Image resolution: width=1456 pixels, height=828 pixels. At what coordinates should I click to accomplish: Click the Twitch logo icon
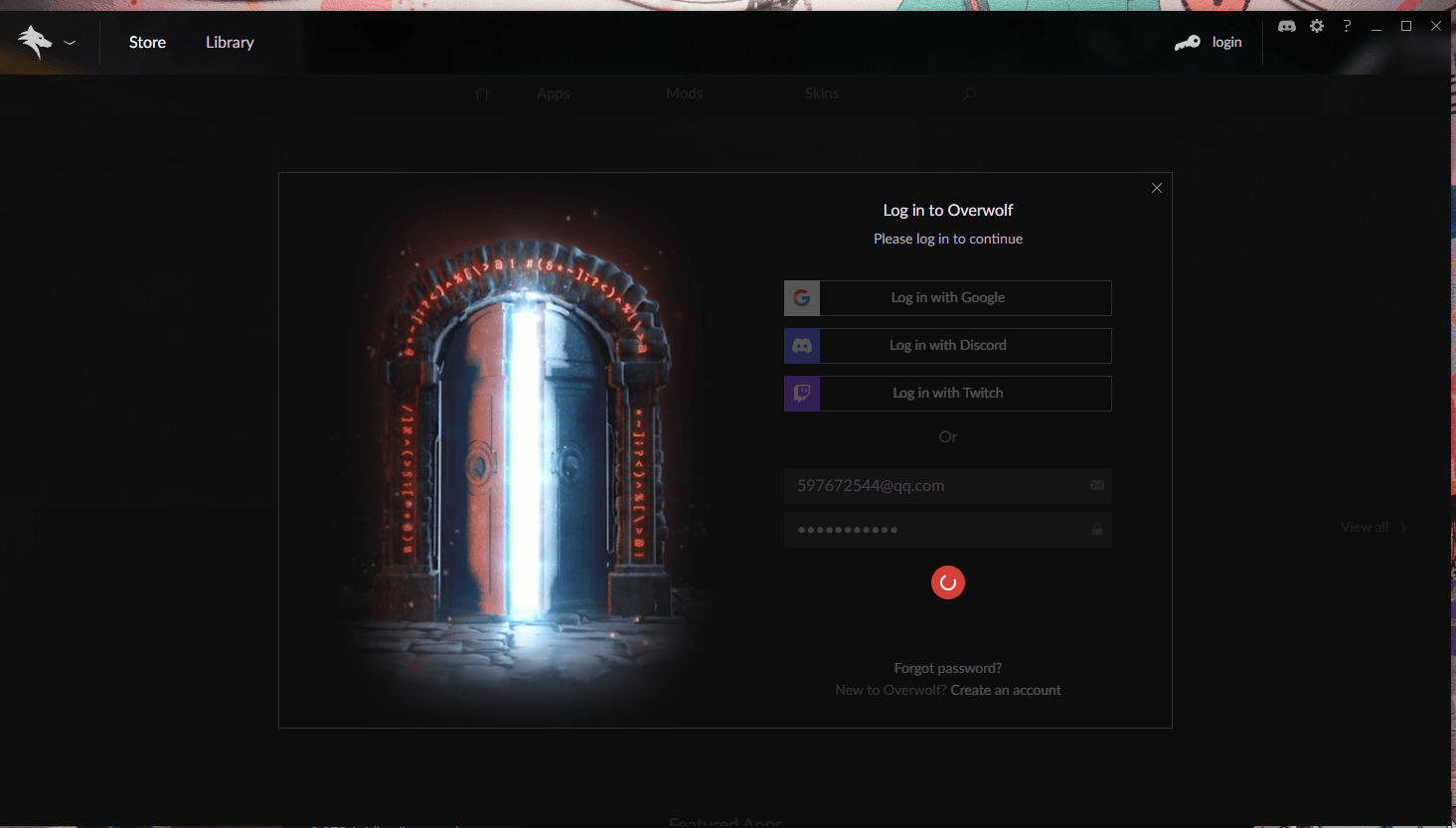pyautogui.click(x=802, y=394)
